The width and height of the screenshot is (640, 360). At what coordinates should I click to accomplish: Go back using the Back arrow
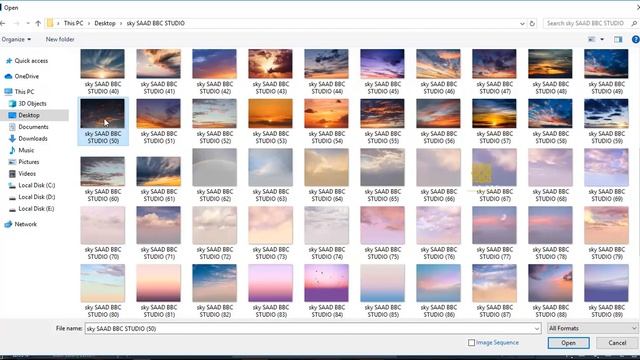click(2, 24)
